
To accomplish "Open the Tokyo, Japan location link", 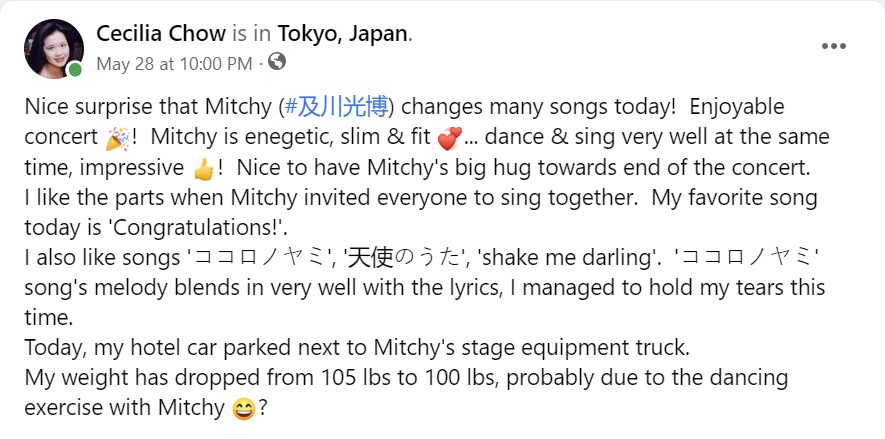I will pos(342,34).
